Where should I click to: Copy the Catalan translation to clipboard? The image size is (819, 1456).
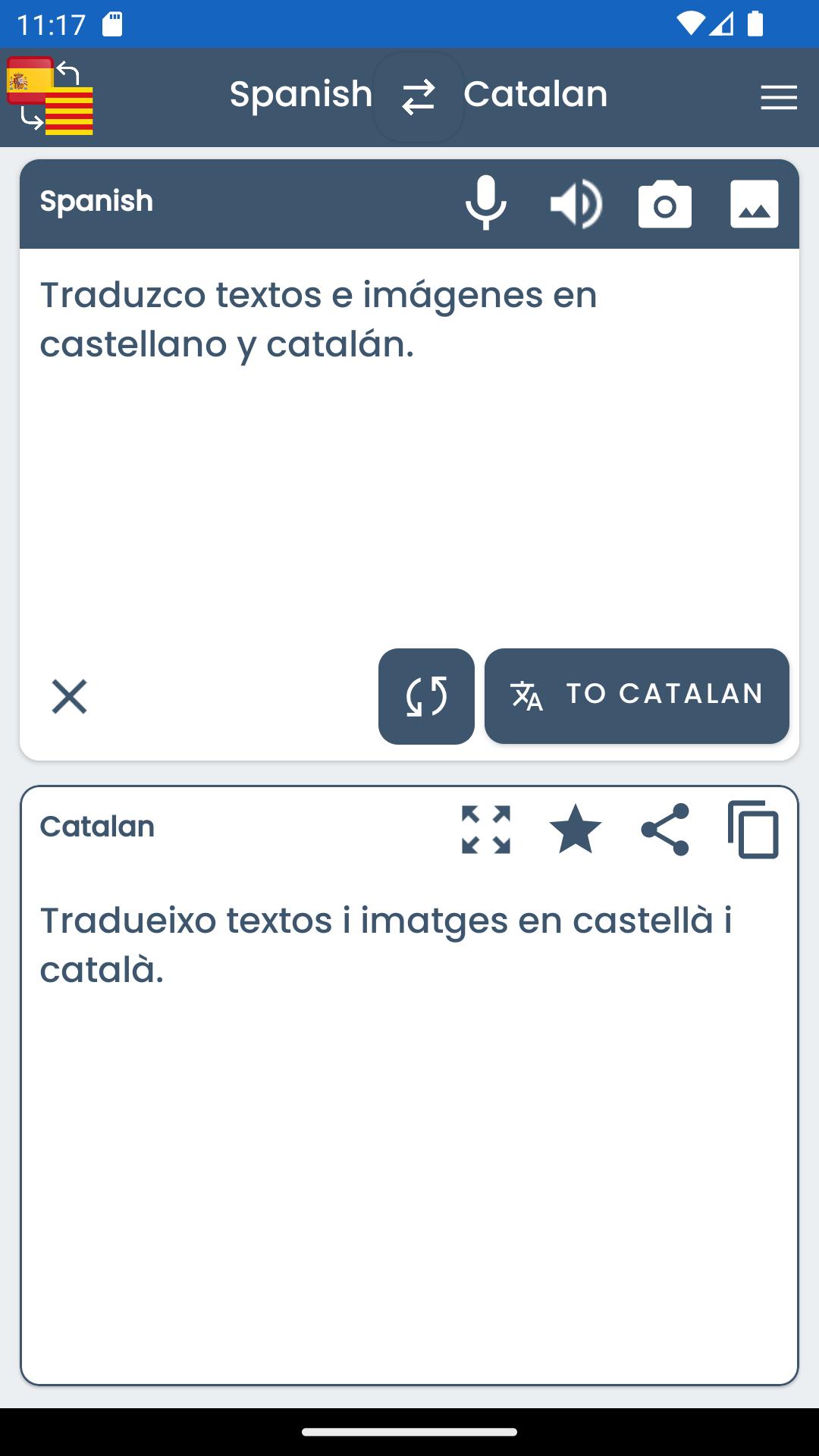(x=754, y=829)
